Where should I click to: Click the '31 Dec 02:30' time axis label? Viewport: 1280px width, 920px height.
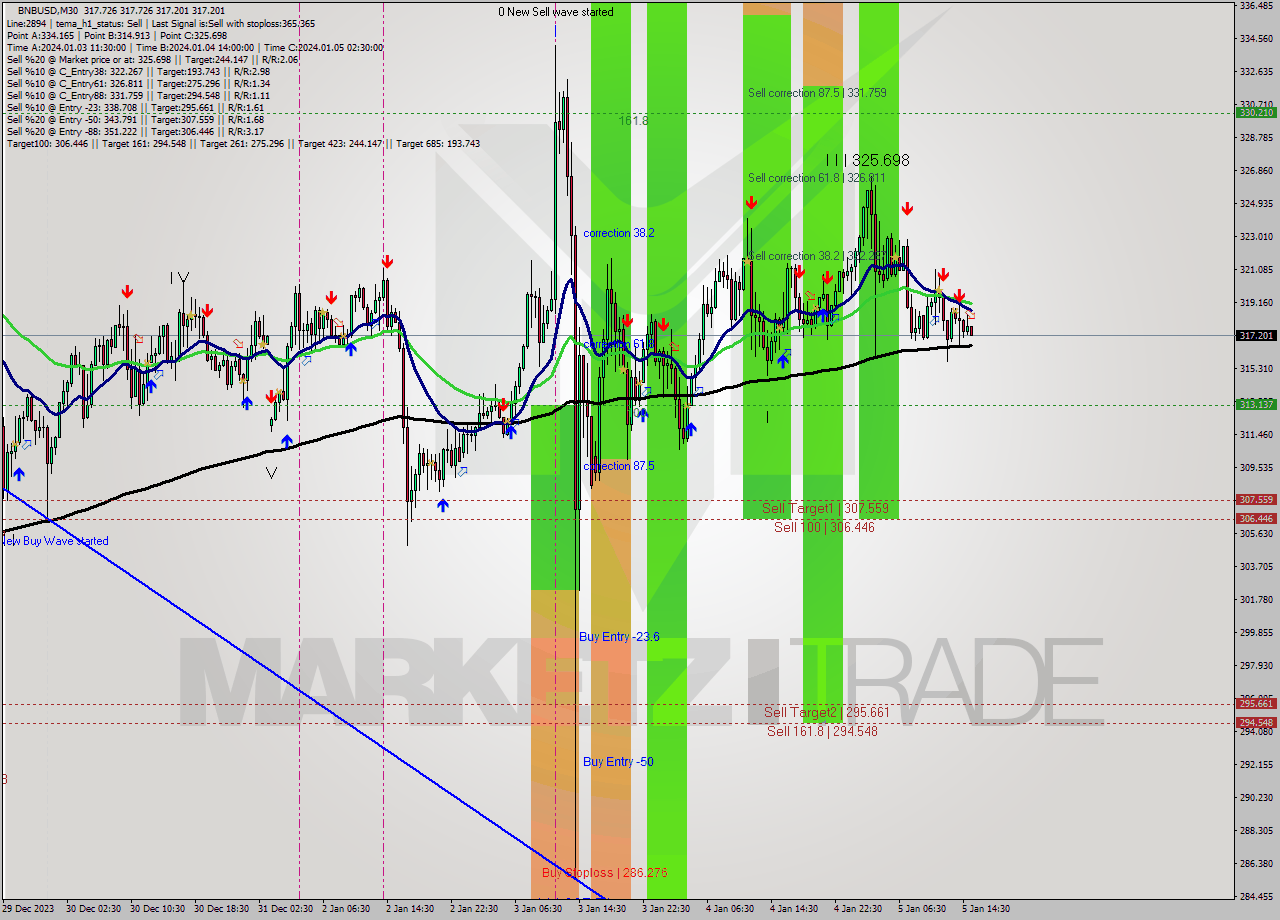pyautogui.click(x=285, y=909)
